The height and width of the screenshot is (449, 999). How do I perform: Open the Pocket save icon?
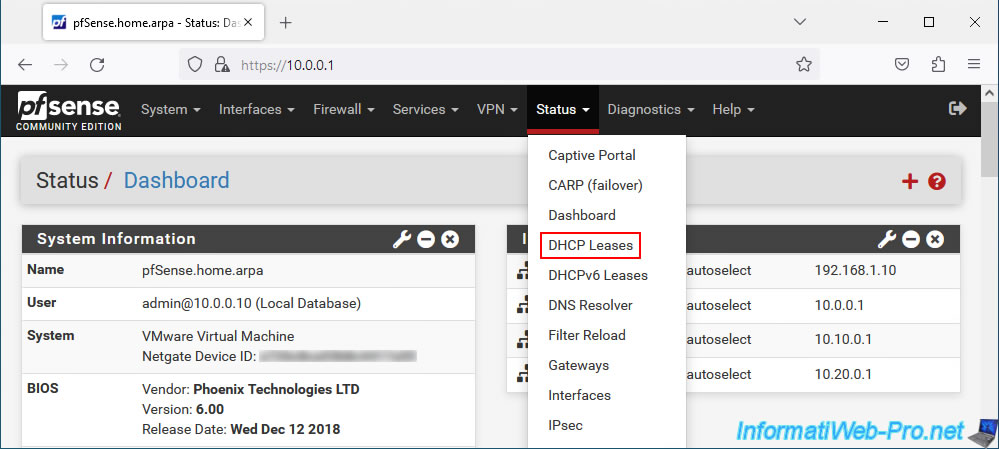coord(902,64)
